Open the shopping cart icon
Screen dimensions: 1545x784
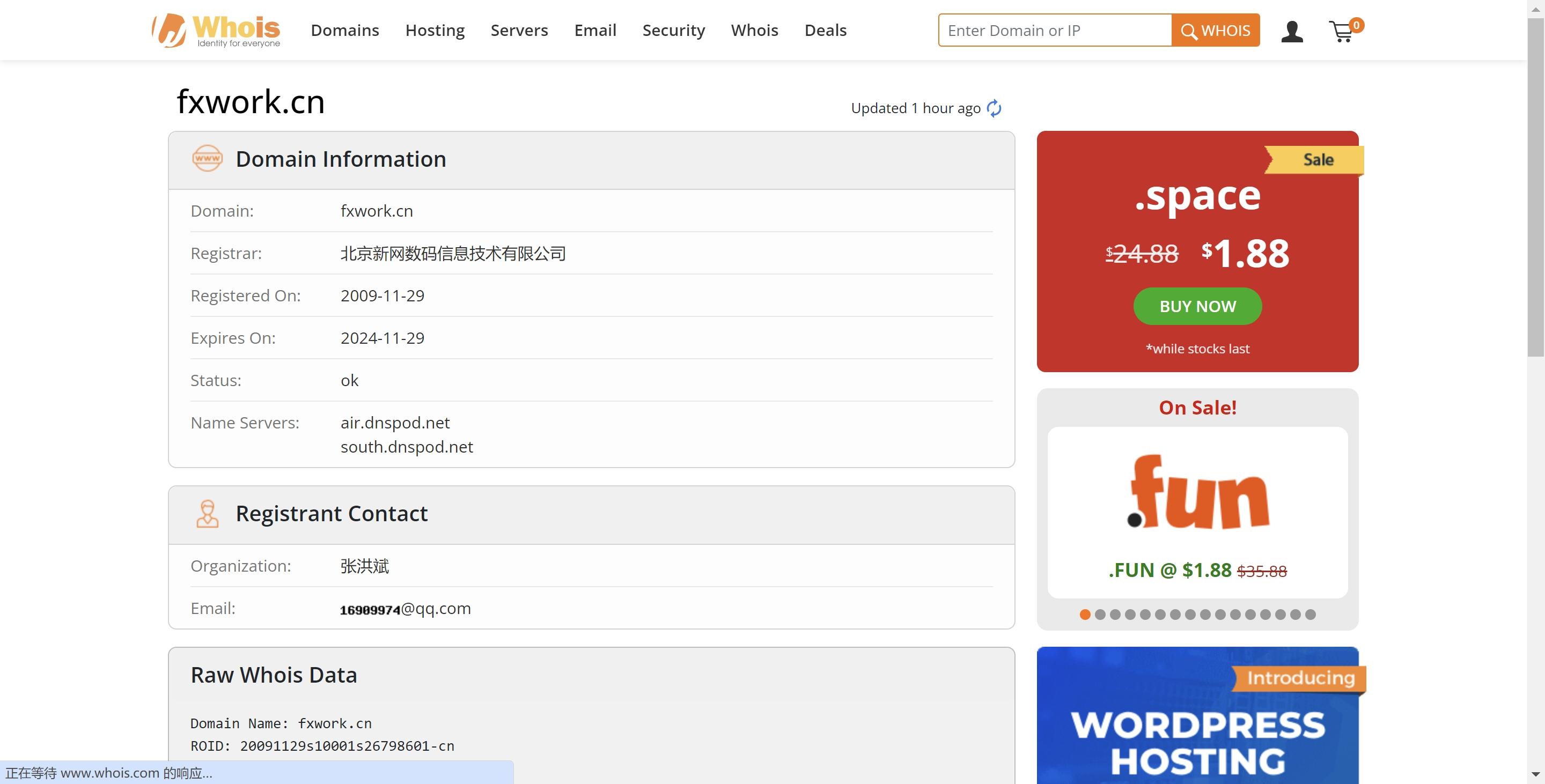pyautogui.click(x=1345, y=30)
